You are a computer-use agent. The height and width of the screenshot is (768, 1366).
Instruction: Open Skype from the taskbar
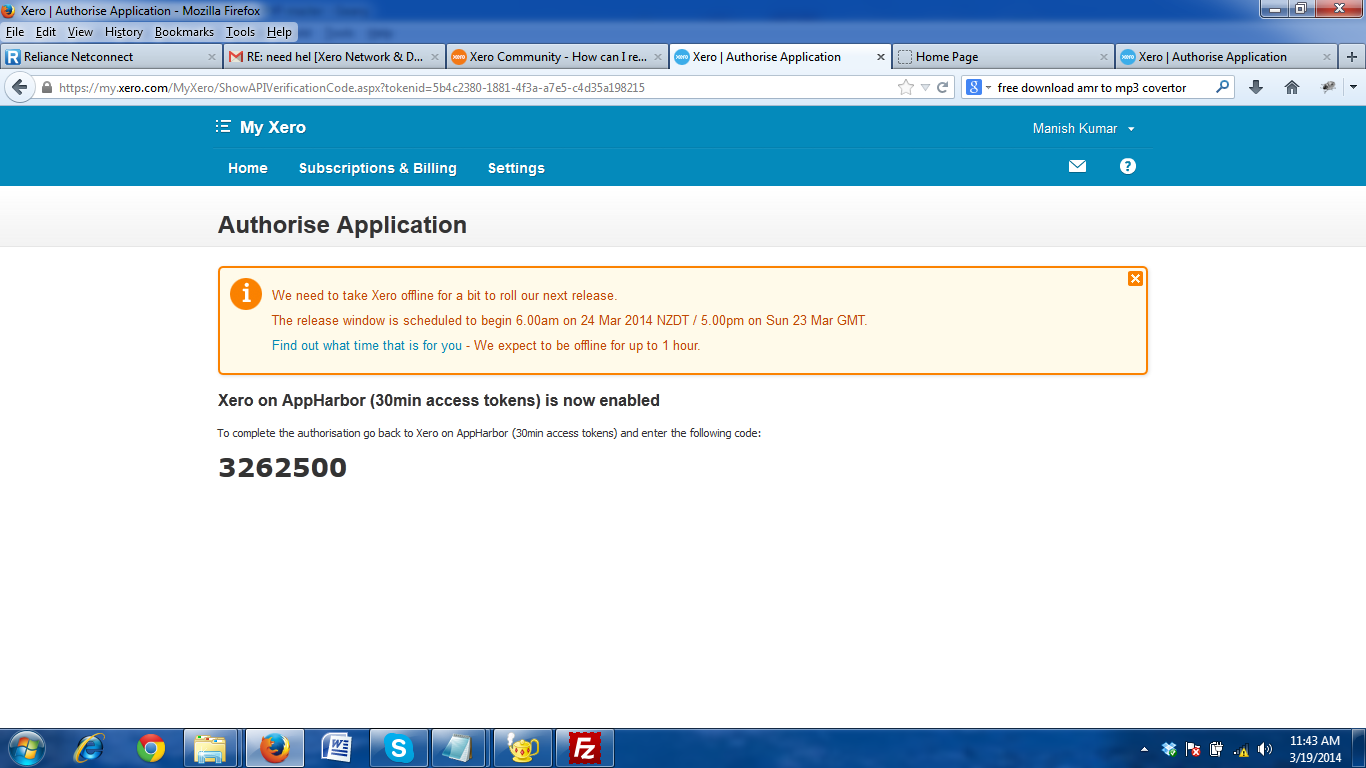point(399,748)
